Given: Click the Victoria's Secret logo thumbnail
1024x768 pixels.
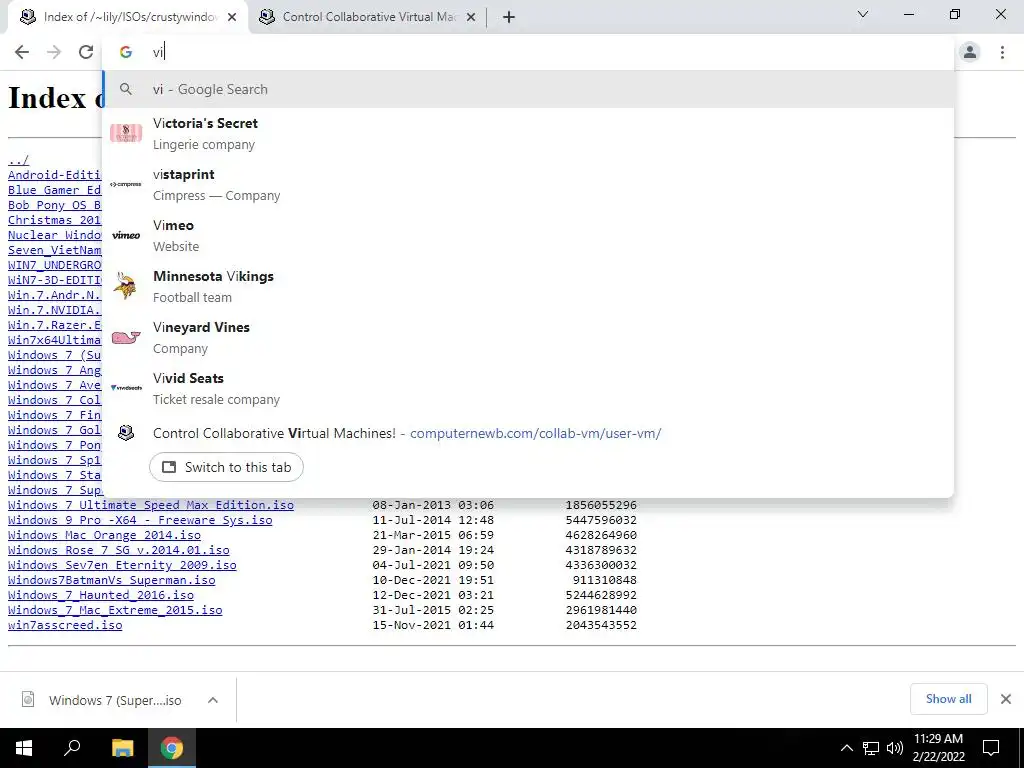Looking at the screenshot, I should pos(126,133).
